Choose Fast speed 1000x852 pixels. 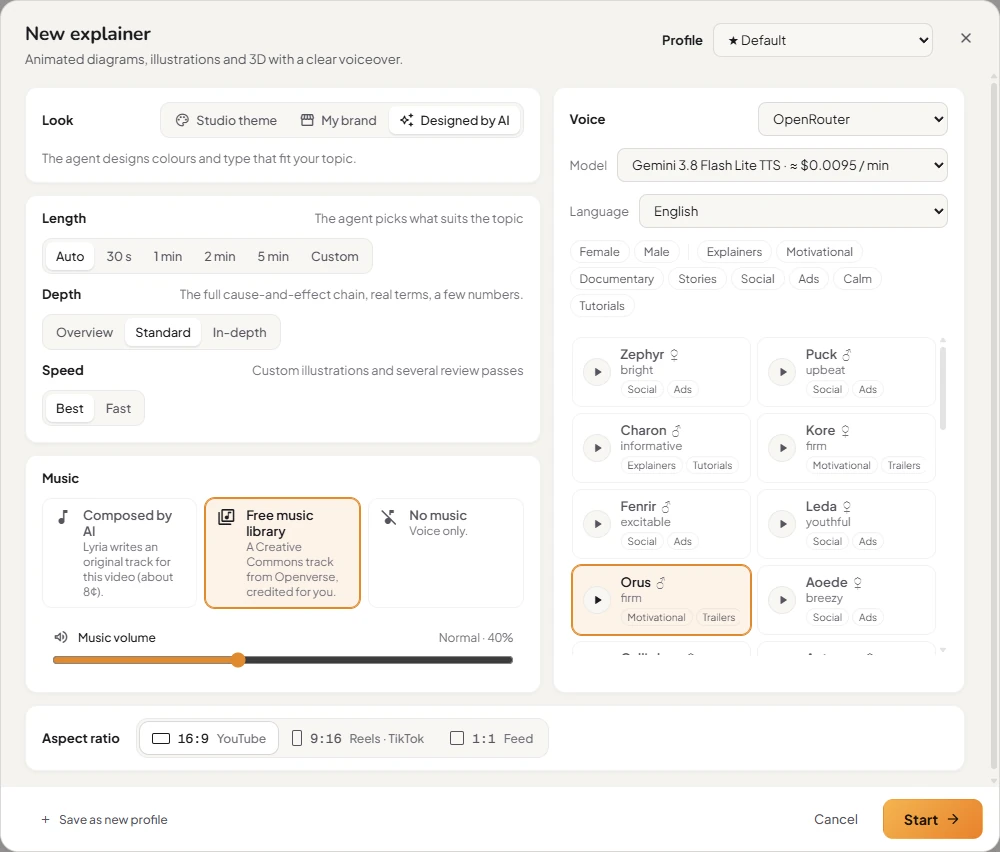click(x=119, y=408)
